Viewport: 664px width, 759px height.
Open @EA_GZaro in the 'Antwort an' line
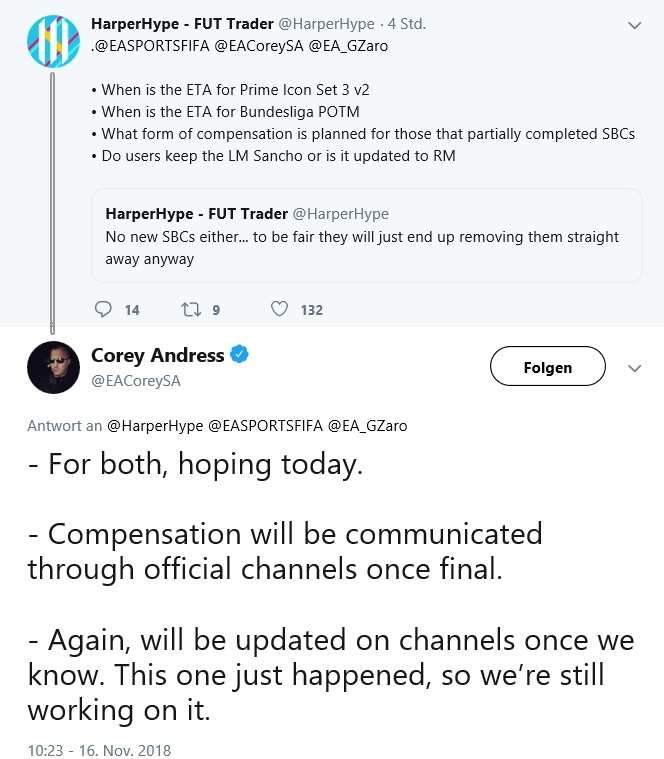click(367, 425)
